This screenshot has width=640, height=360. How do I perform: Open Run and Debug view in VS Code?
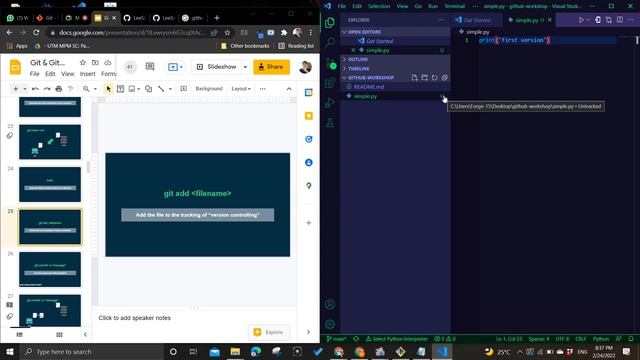pos(330,103)
